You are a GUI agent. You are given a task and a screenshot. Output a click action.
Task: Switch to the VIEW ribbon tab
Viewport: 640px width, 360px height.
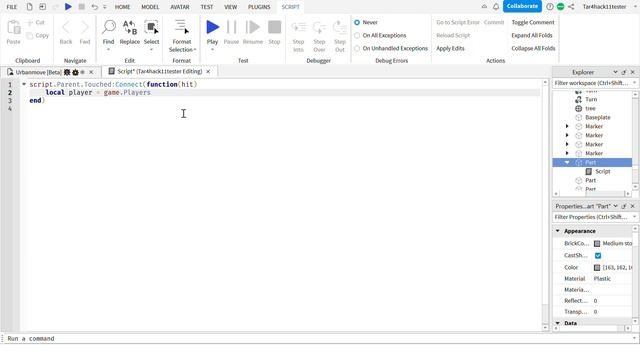(231, 7)
